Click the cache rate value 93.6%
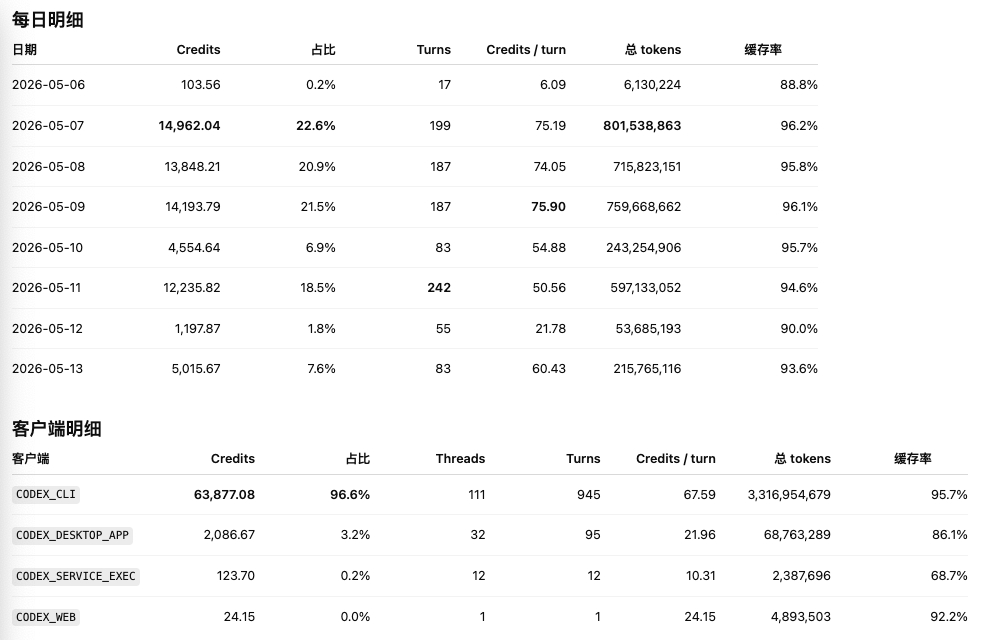Screen dimensions: 996x640 tap(799, 368)
